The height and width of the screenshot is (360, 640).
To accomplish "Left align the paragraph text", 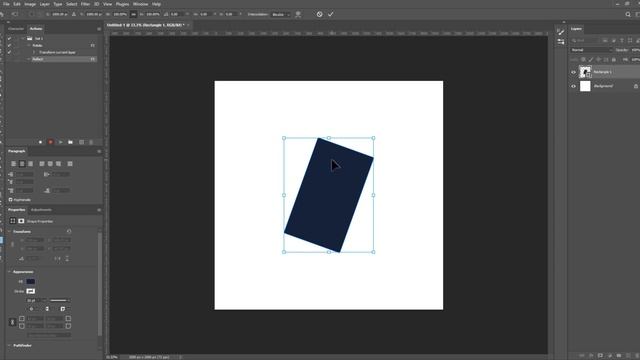I will (13, 164).
